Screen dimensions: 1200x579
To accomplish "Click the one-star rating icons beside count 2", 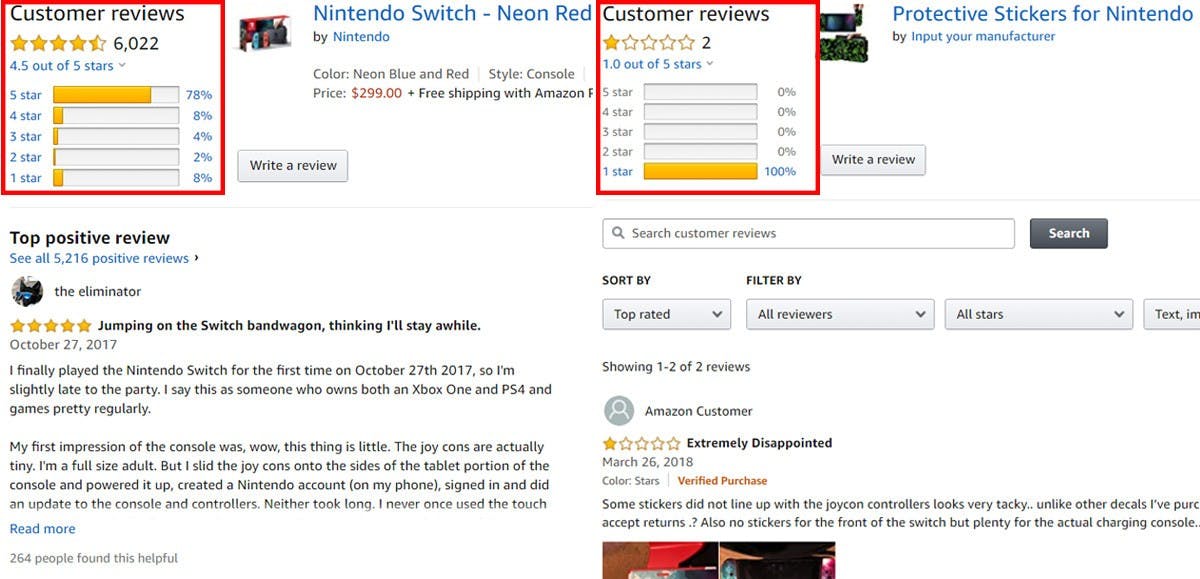I will [648, 43].
